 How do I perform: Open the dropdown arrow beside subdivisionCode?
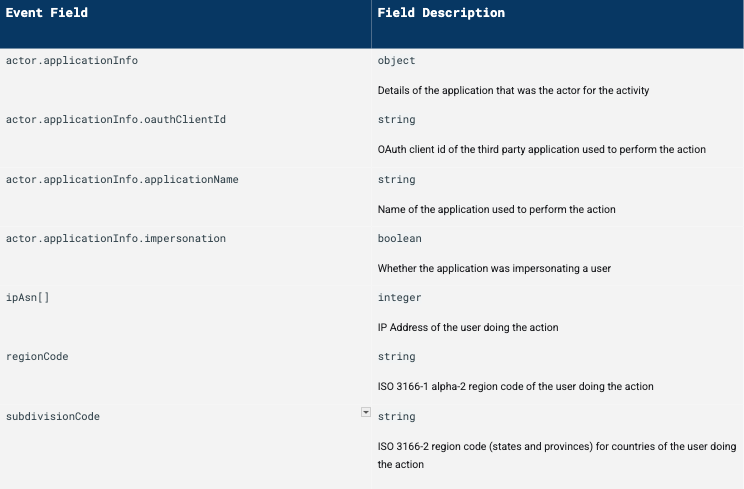coord(365,412)
